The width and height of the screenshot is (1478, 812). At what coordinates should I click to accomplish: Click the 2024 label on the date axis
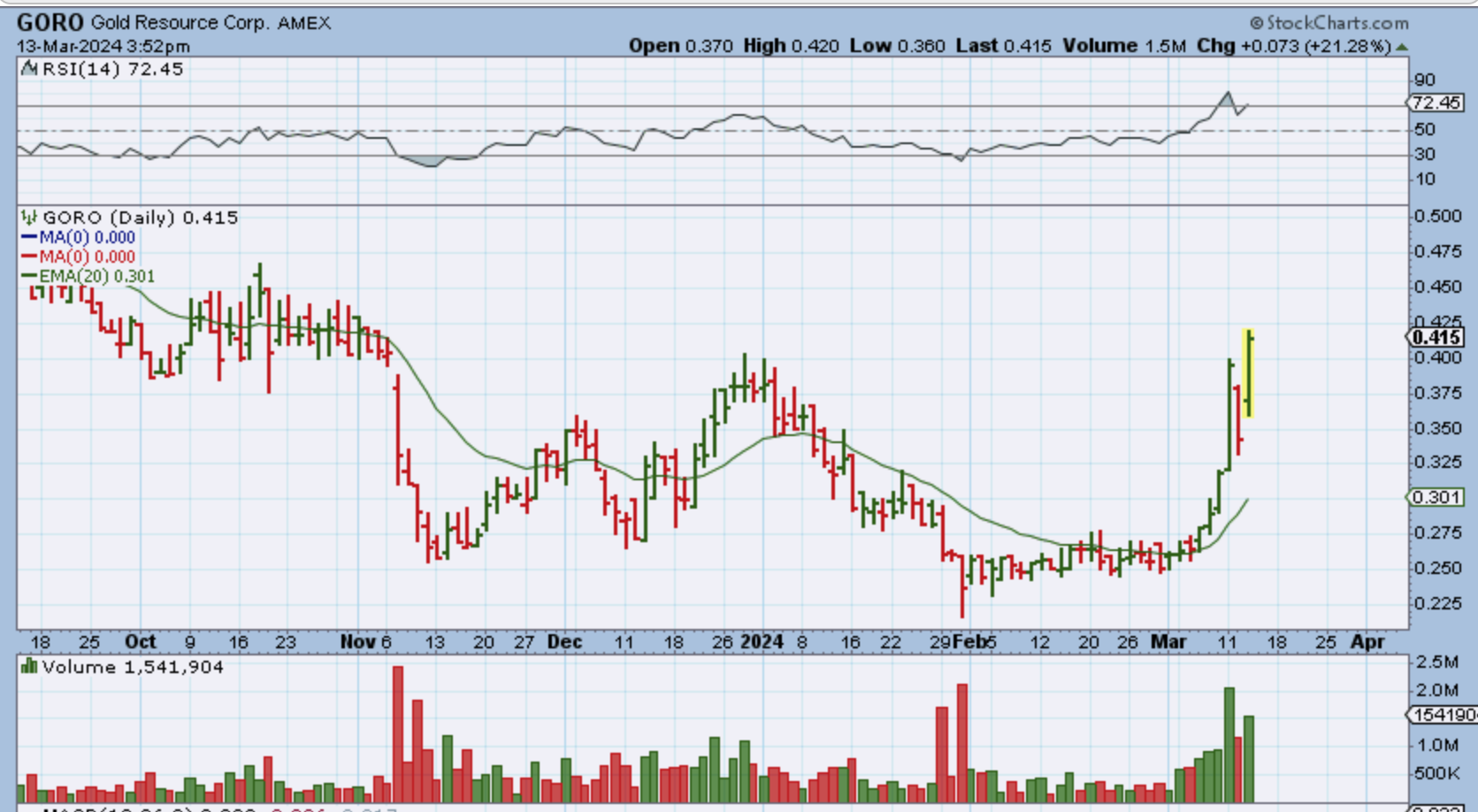coord(762,641)
